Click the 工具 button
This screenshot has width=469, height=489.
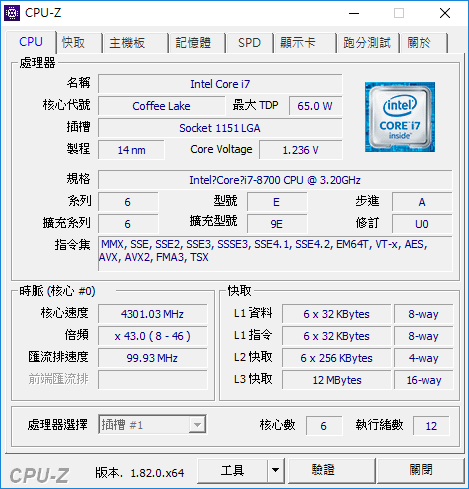(x=232, y=471)
